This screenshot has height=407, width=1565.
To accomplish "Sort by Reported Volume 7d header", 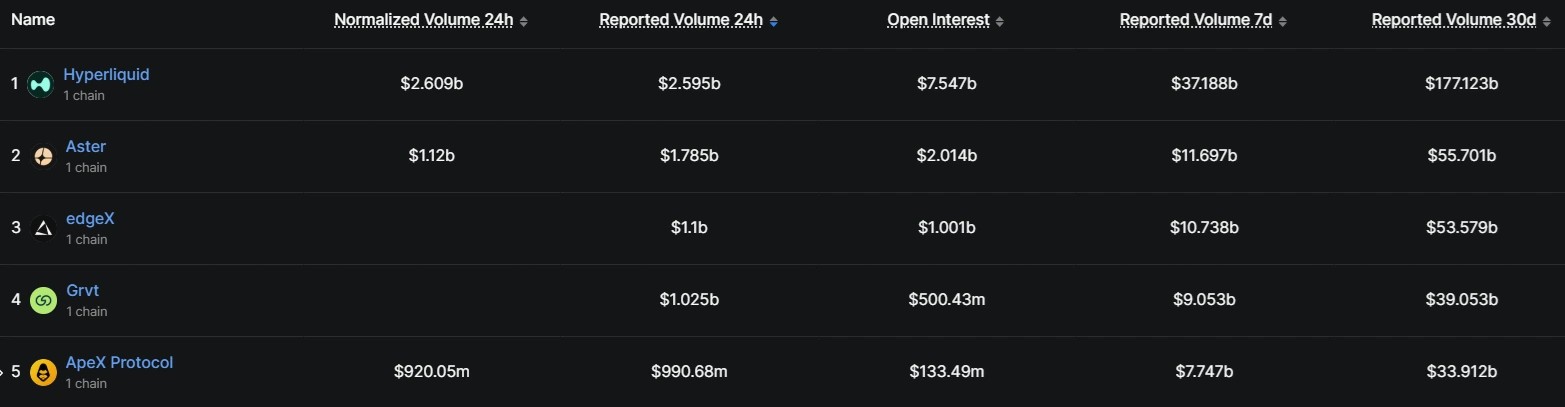I will coord(1195,20).
